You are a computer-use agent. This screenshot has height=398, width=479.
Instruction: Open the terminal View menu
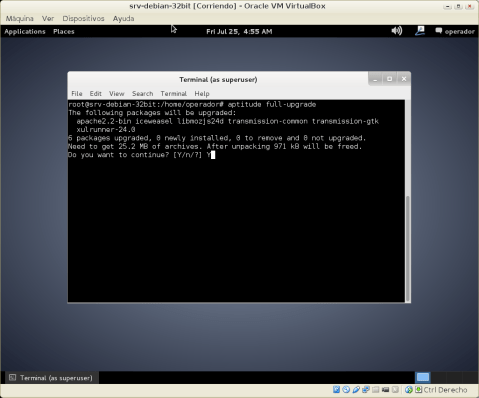pos(117,94)
